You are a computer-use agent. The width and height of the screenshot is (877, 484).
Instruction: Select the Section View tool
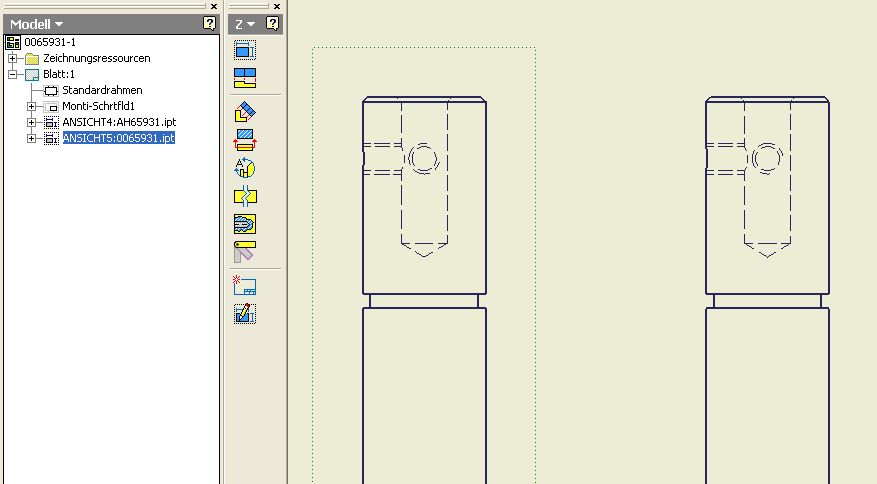tap(245, 140)
